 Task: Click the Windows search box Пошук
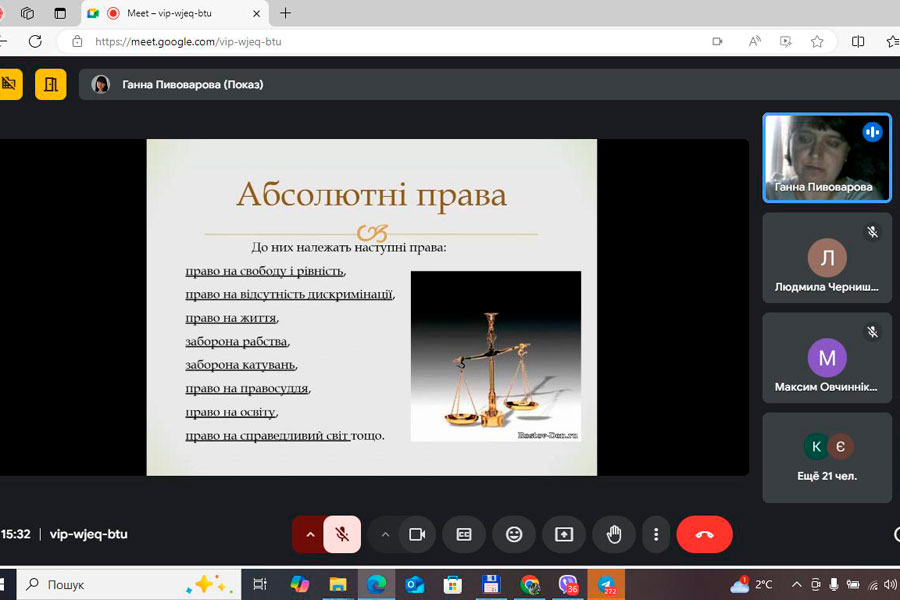click(x=129, y=584)
